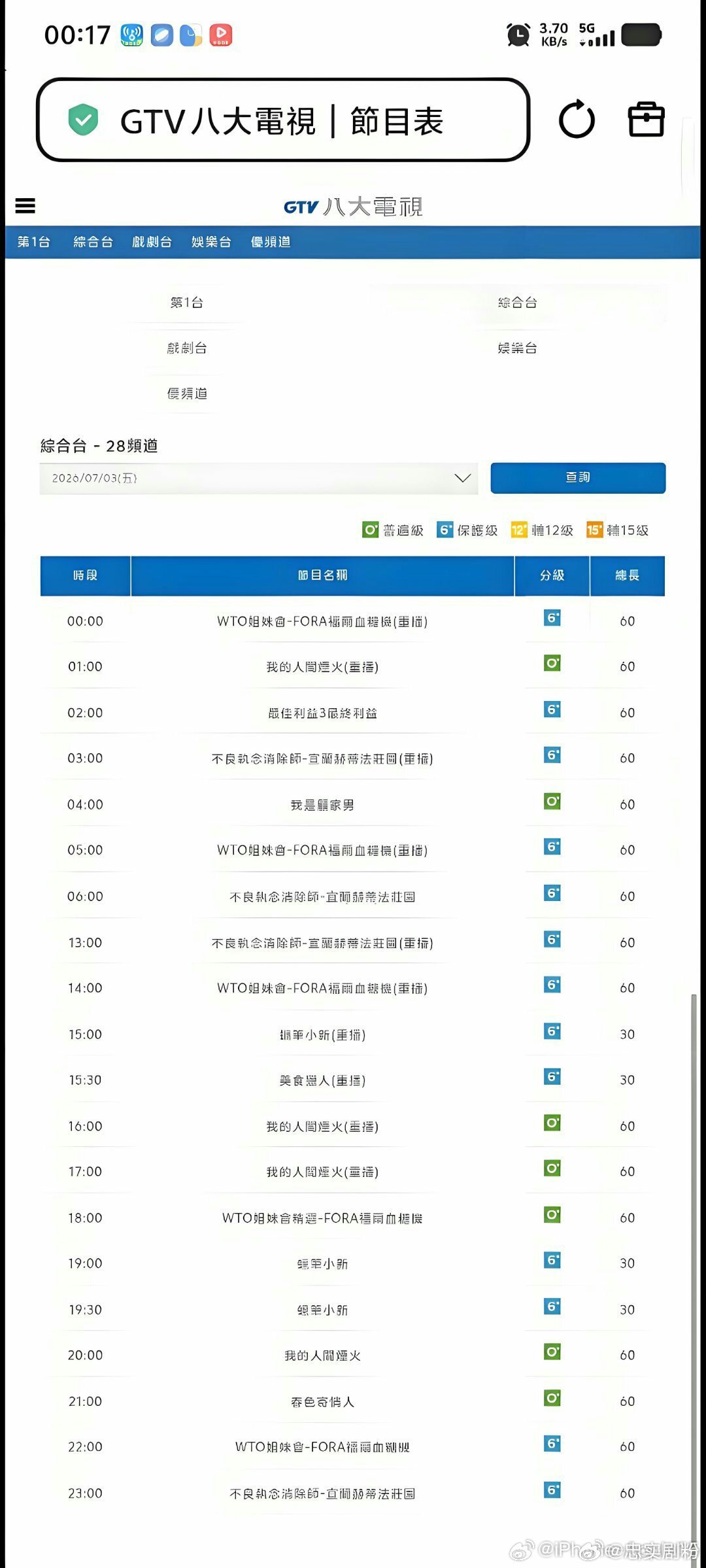Tap program 不良執念清除師 at 23:00
706x1568 pixels.
[322, 1494]
